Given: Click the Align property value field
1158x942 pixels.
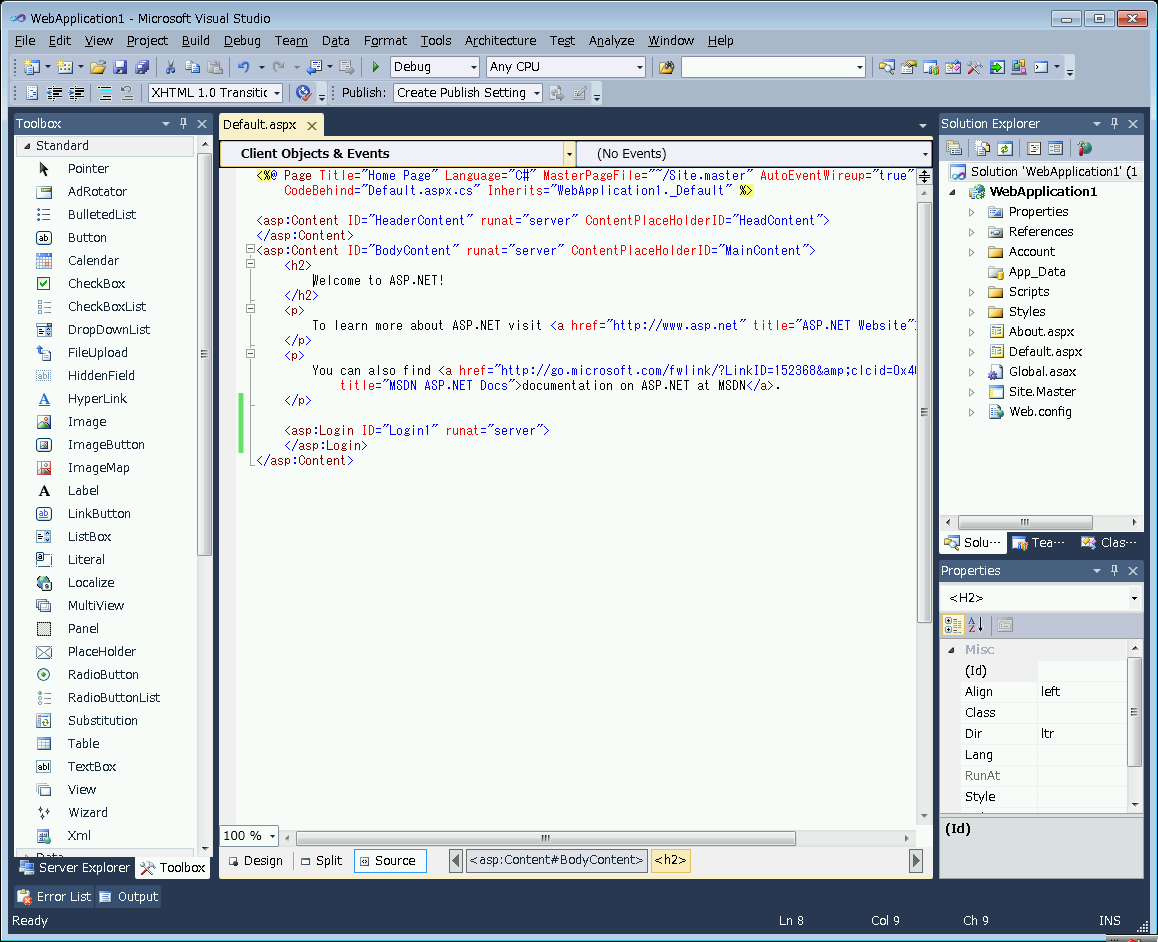Looking at the screenshot, I should point(1081,692).
